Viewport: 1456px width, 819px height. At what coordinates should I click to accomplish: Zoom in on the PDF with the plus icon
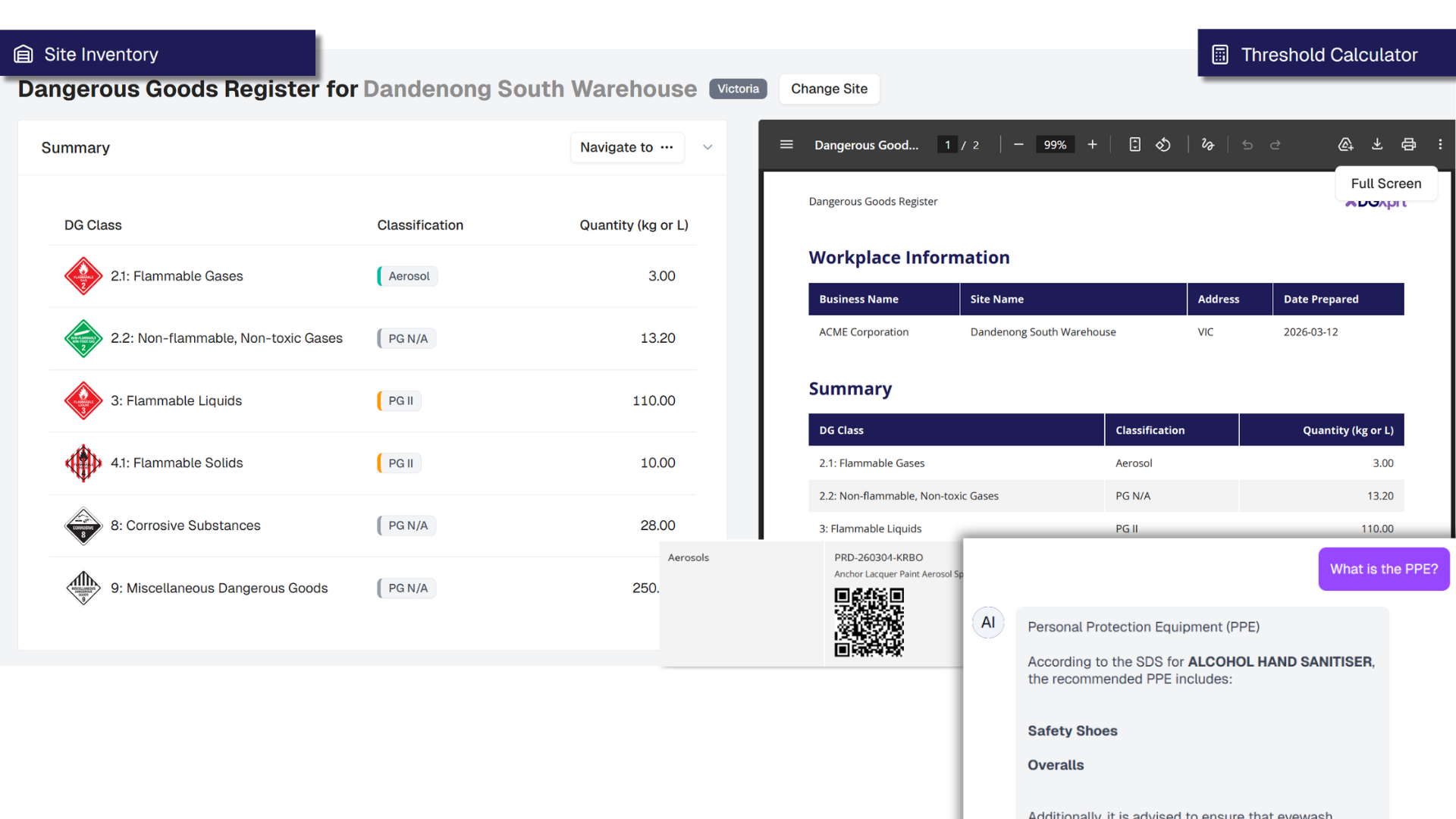(1092, 144)
